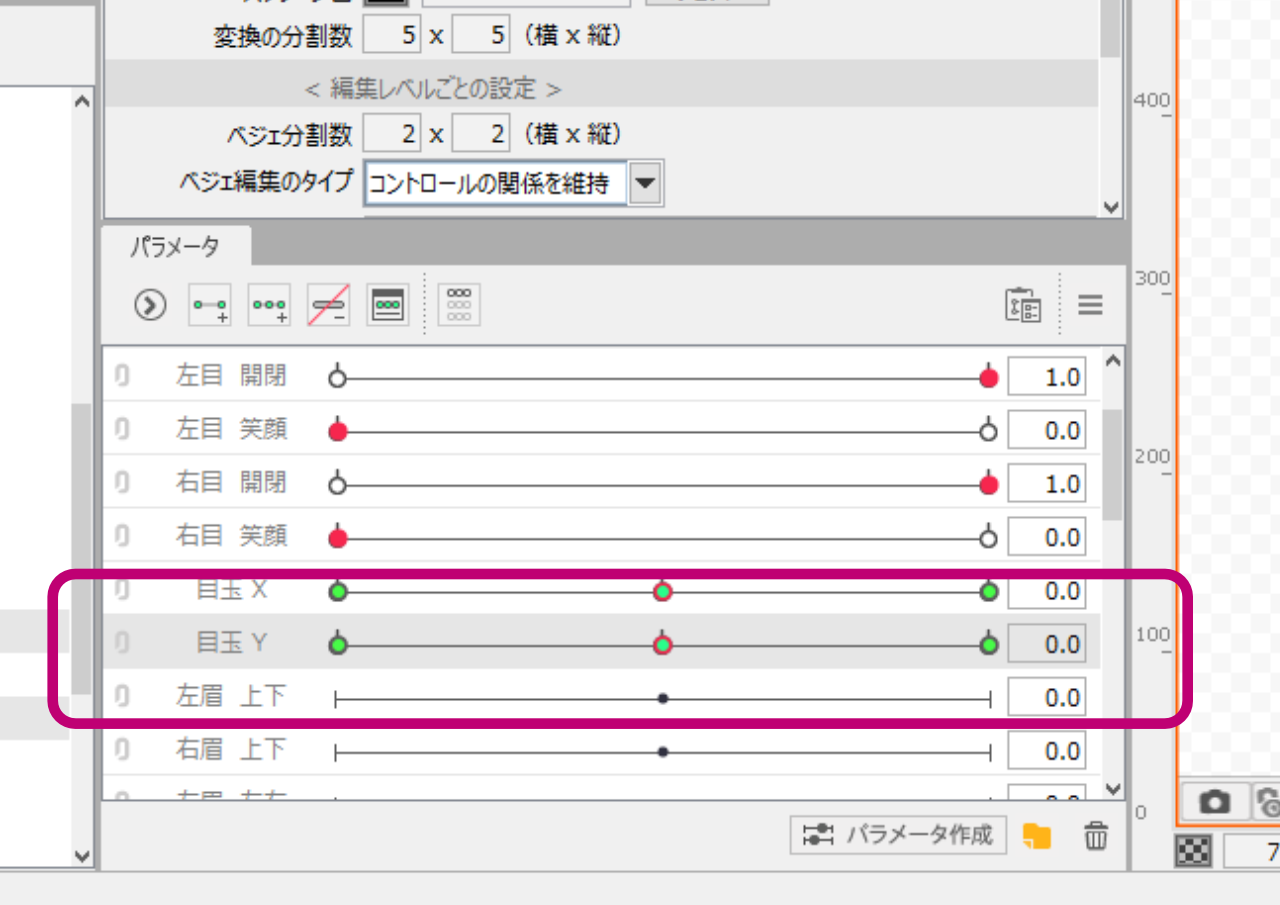Click the 右眉 上下 value field
The width and height of the screenshot is (1280, 905).
[x=1047, y=751]
